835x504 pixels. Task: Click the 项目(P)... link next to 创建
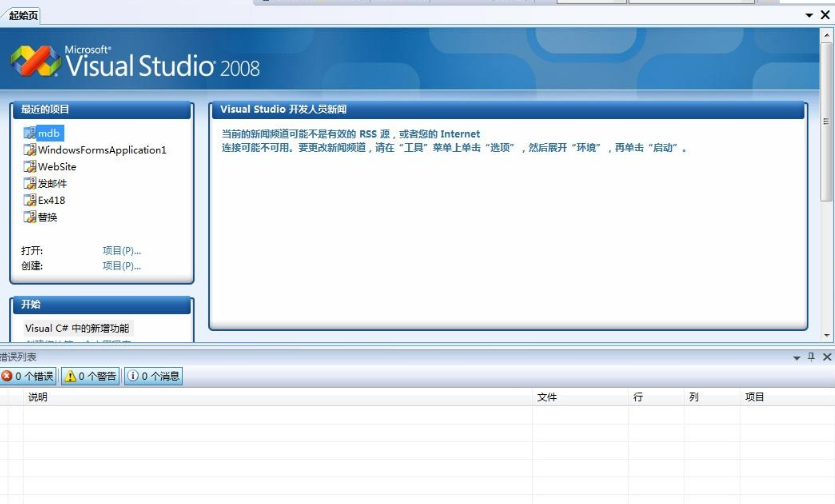click(121, 266)
